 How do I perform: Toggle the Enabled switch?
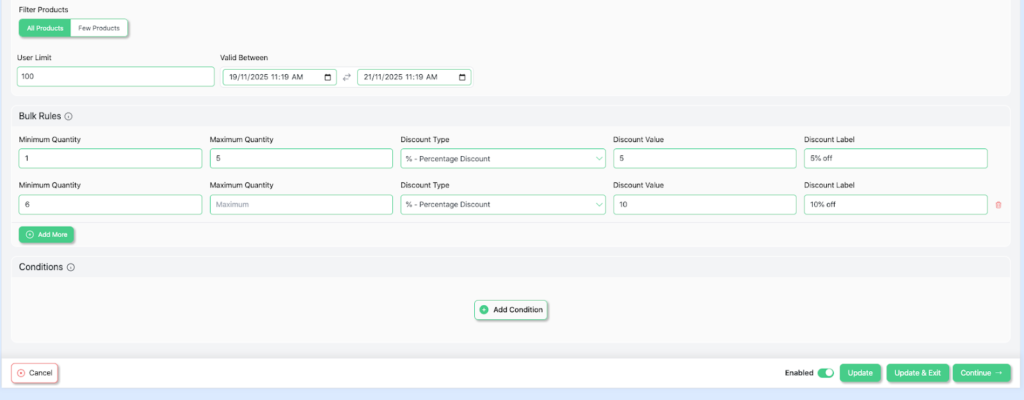[825, 373]
